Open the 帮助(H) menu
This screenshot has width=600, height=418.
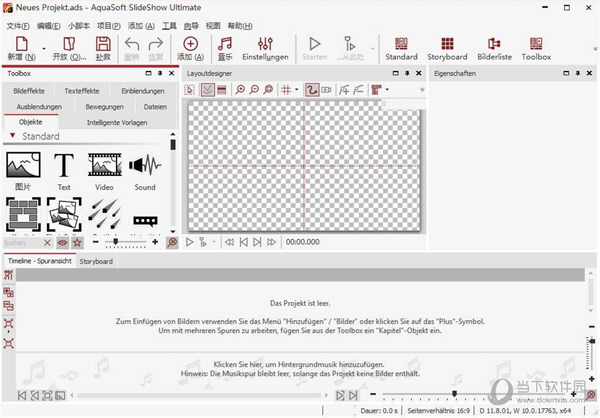coord(240,26)
